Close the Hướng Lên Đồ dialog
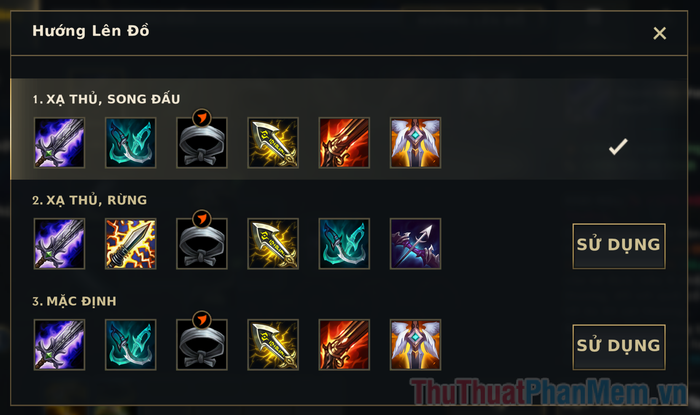Image resolution: width=700 pixels, height=415 pixels. tap(659, 33)
